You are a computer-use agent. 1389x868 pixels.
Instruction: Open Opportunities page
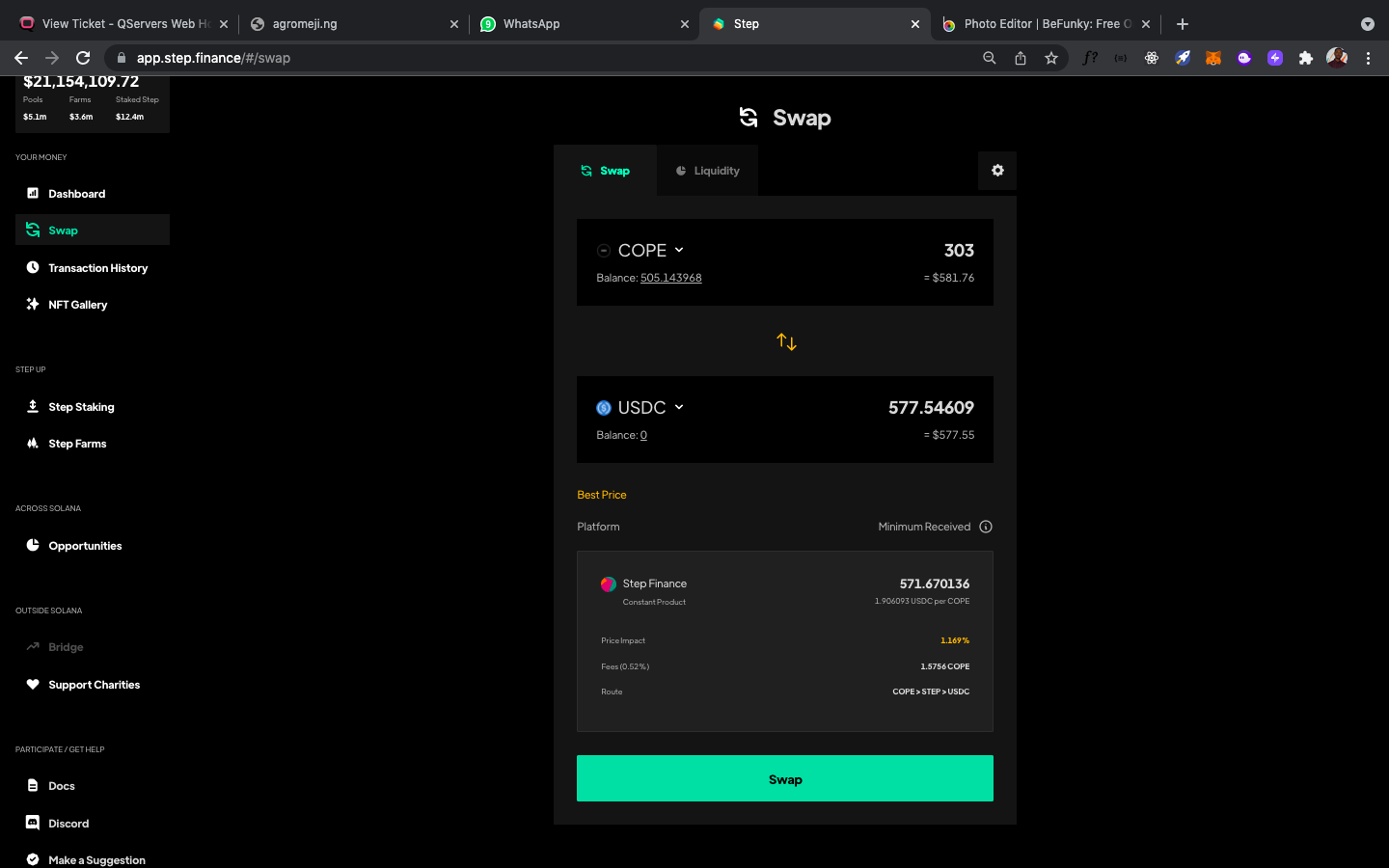pos(93,546)
